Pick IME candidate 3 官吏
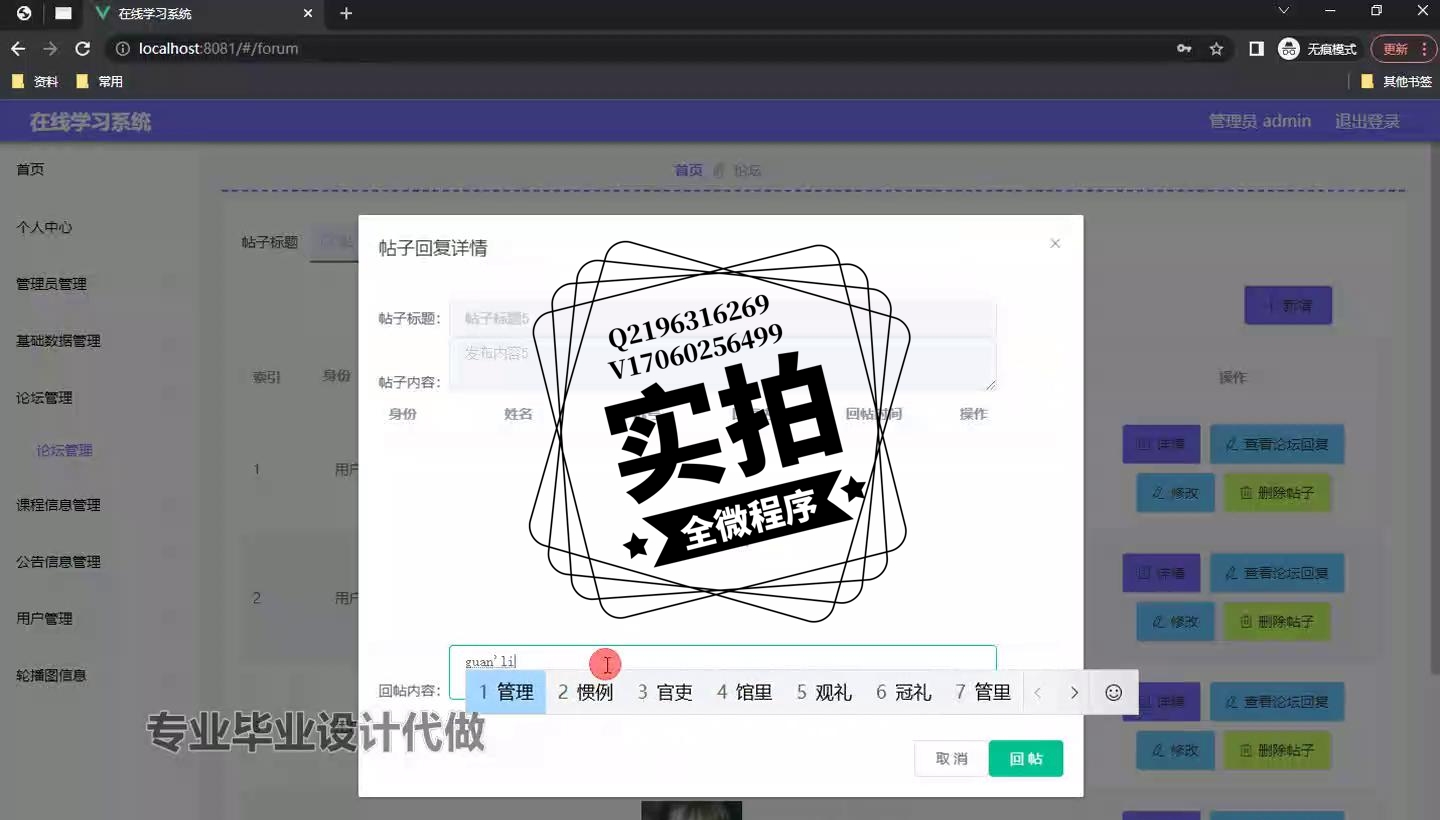The width and height of the screenshot is (1440, 820). [x=665, y=692]
